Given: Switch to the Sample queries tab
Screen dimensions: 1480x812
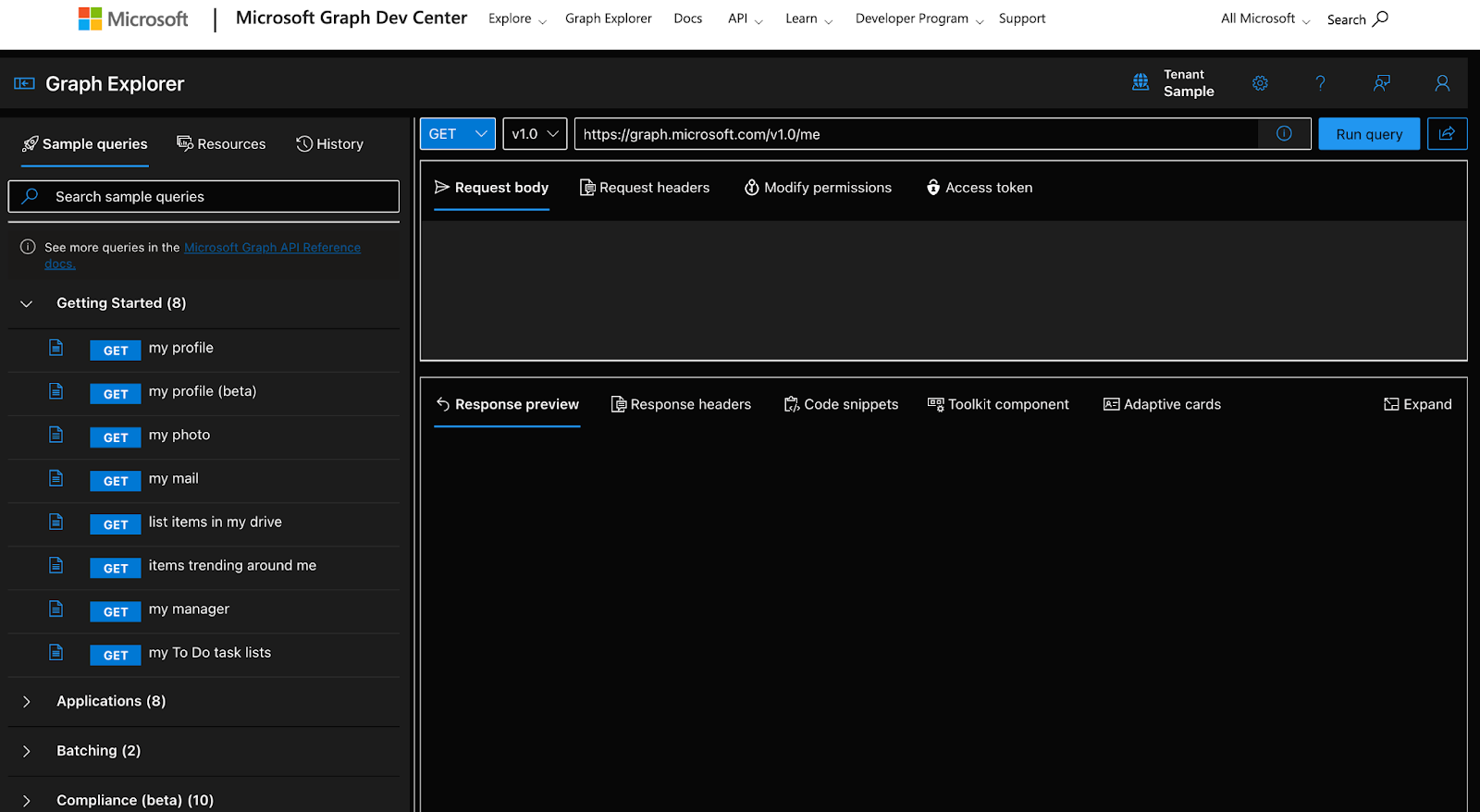Looking at the screenshot, I should point(85,143).
